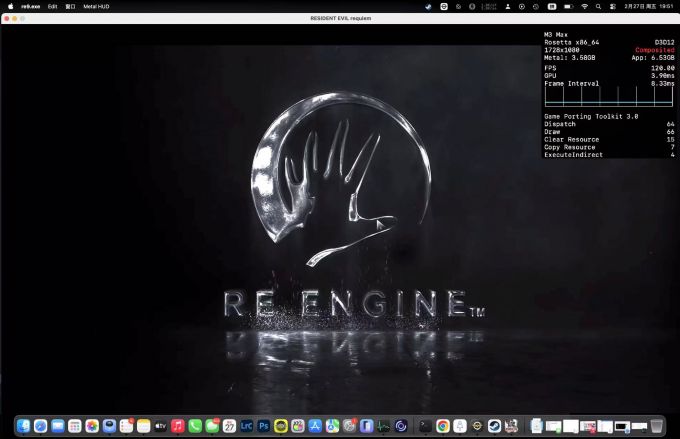Open the Reminders app with red badge
680x439 pixels.
[126, 426]
